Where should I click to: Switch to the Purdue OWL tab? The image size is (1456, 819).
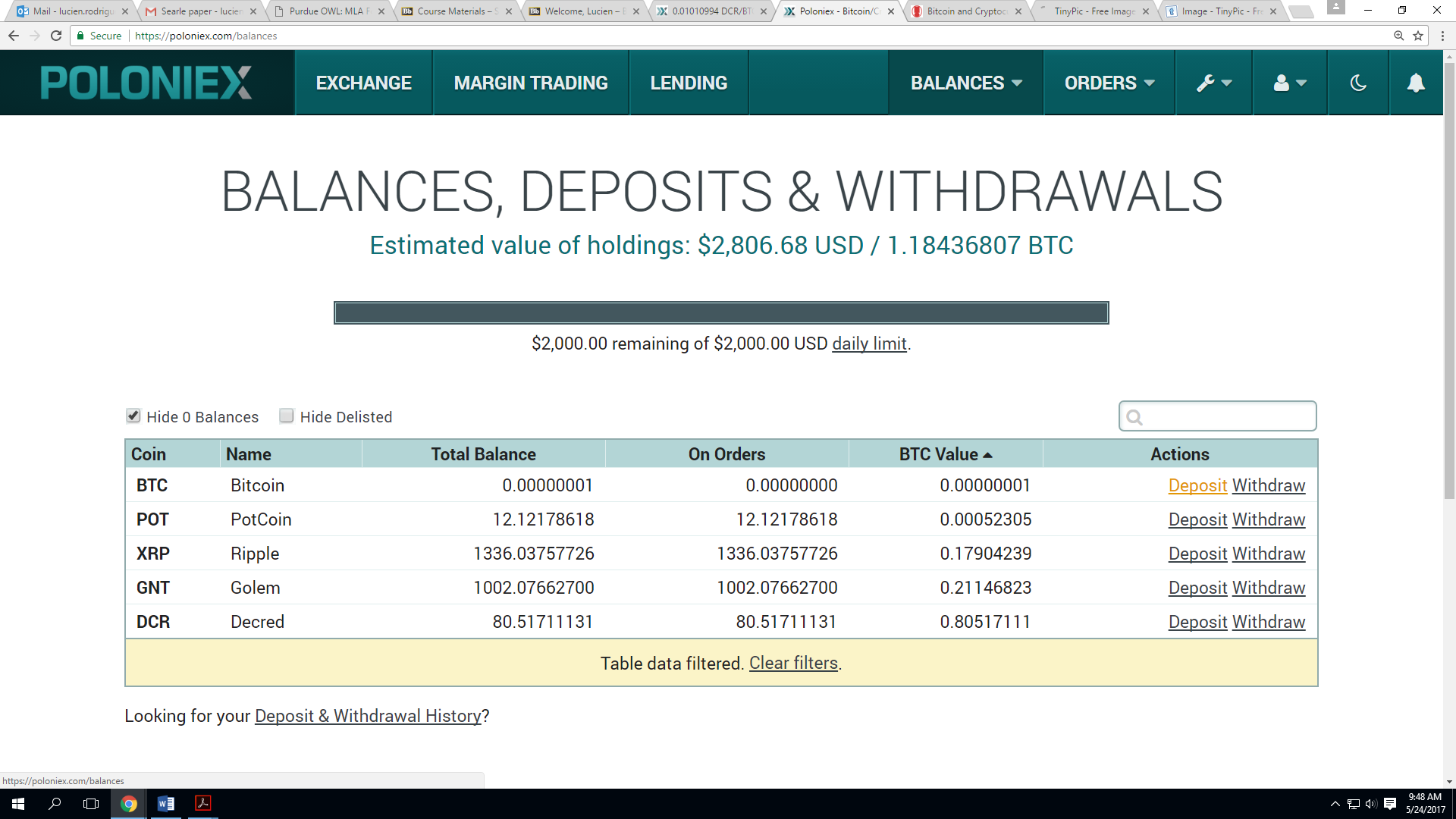tap(329, 11)
